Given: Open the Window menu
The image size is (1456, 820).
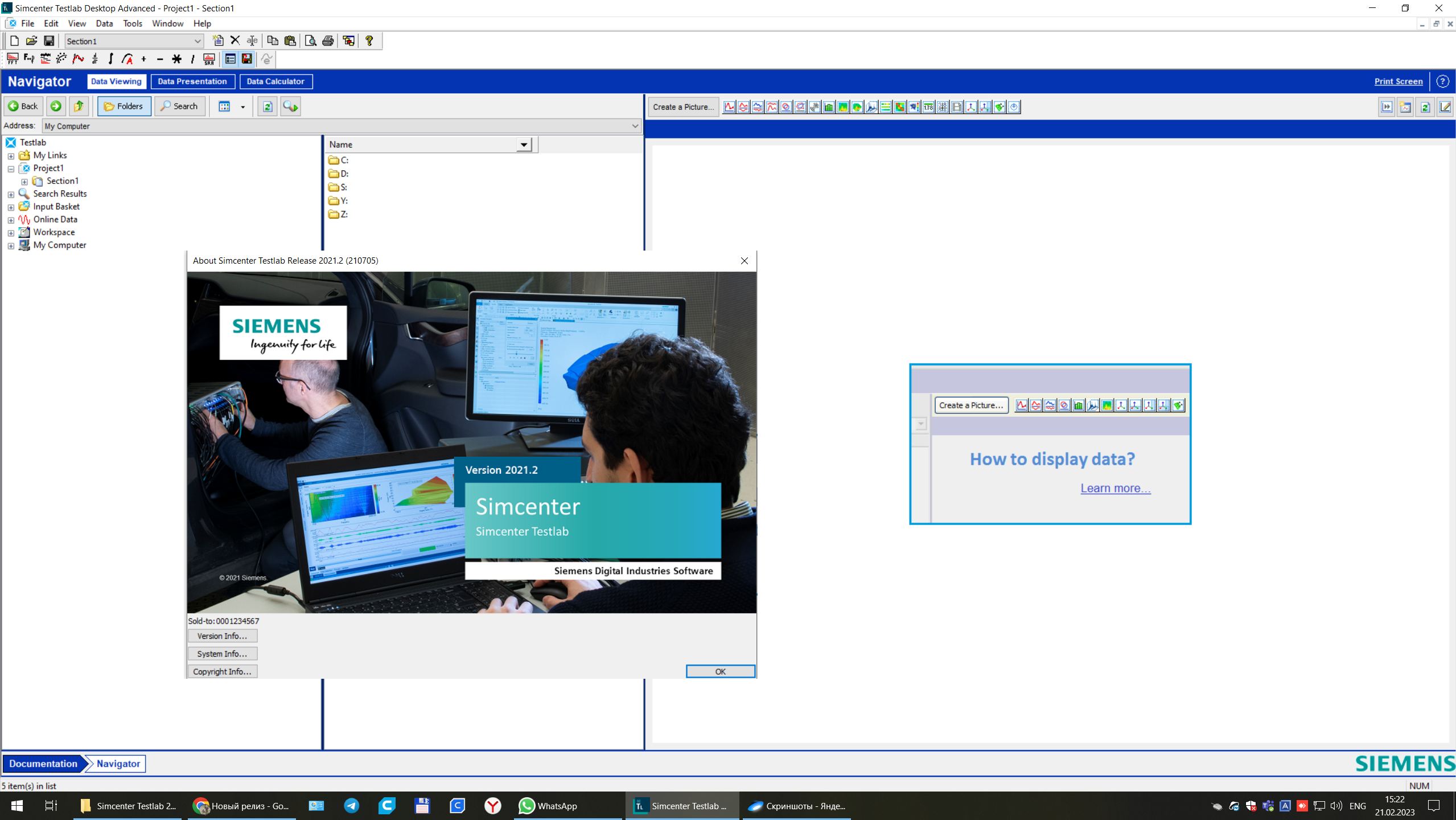Looking at the screenshot, I should (167, 23).
